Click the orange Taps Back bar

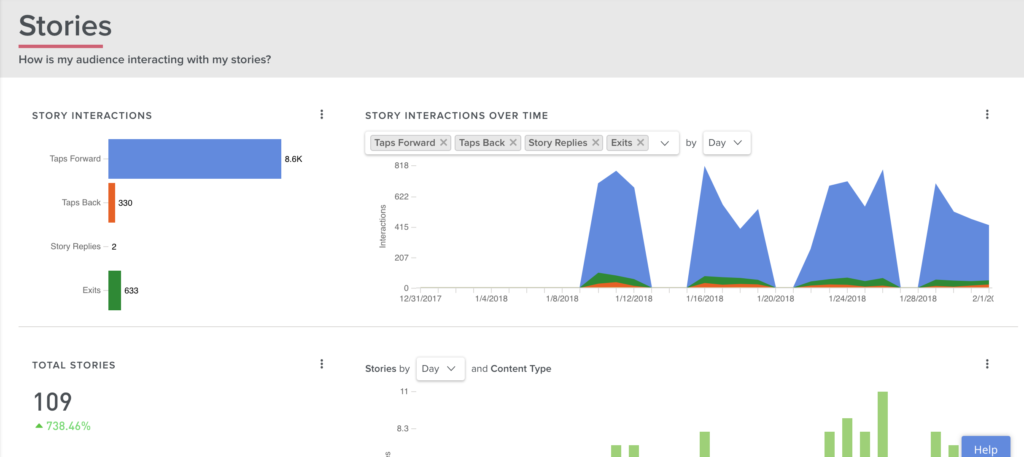[112, 202]
